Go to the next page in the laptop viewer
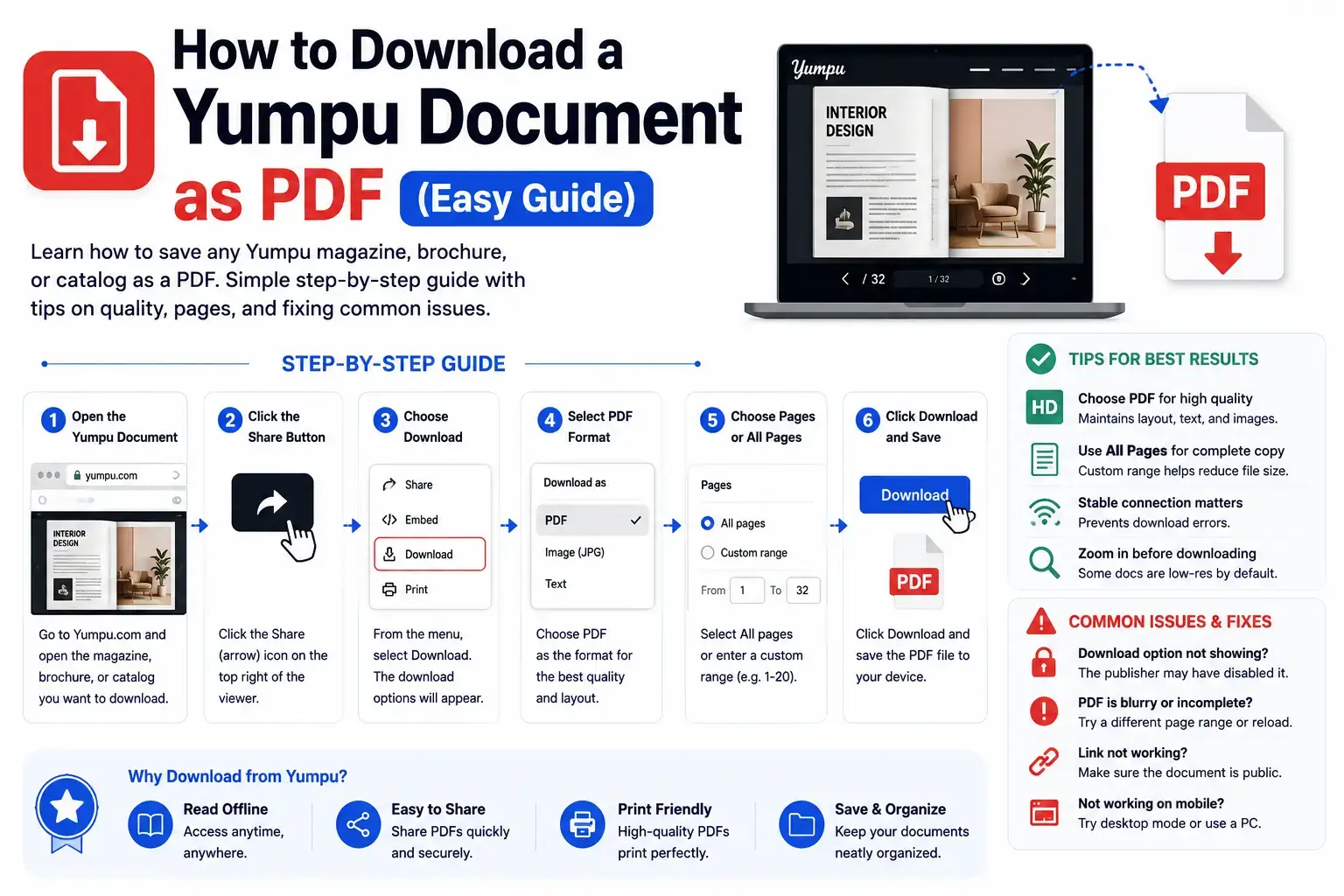Viewport: 1344px width, 896px height. click(x=1025, y=279)
